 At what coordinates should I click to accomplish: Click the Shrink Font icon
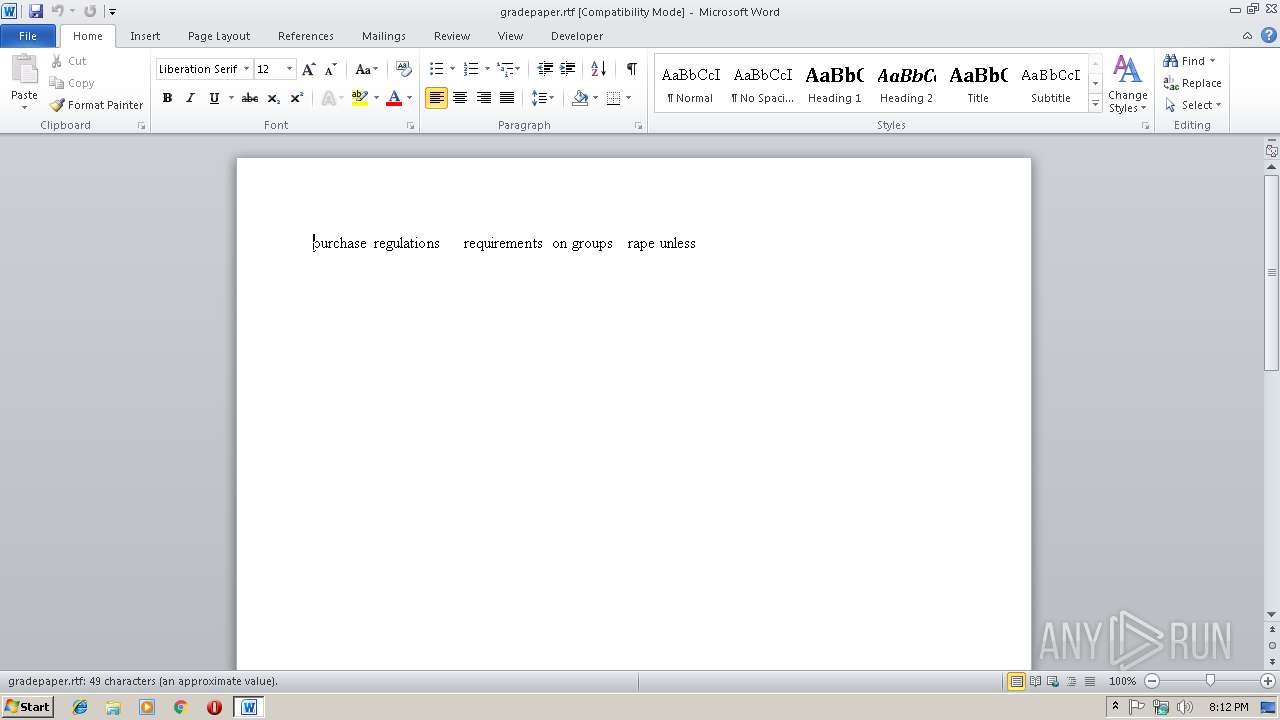pos(331,69)
